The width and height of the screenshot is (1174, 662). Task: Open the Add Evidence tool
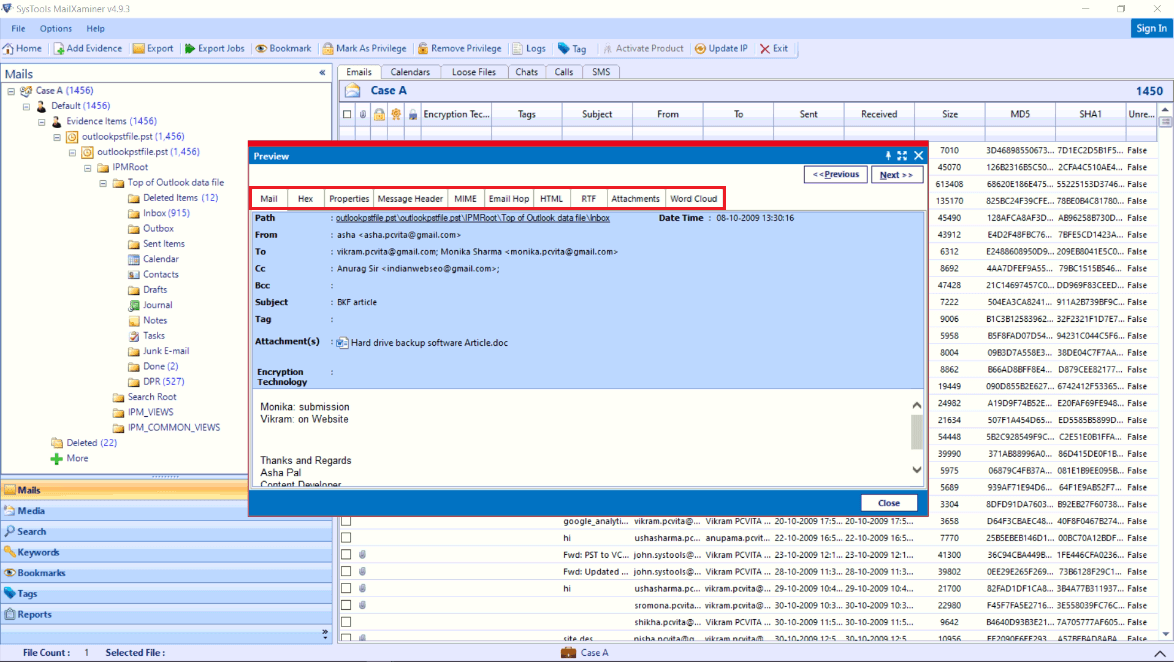88,48
